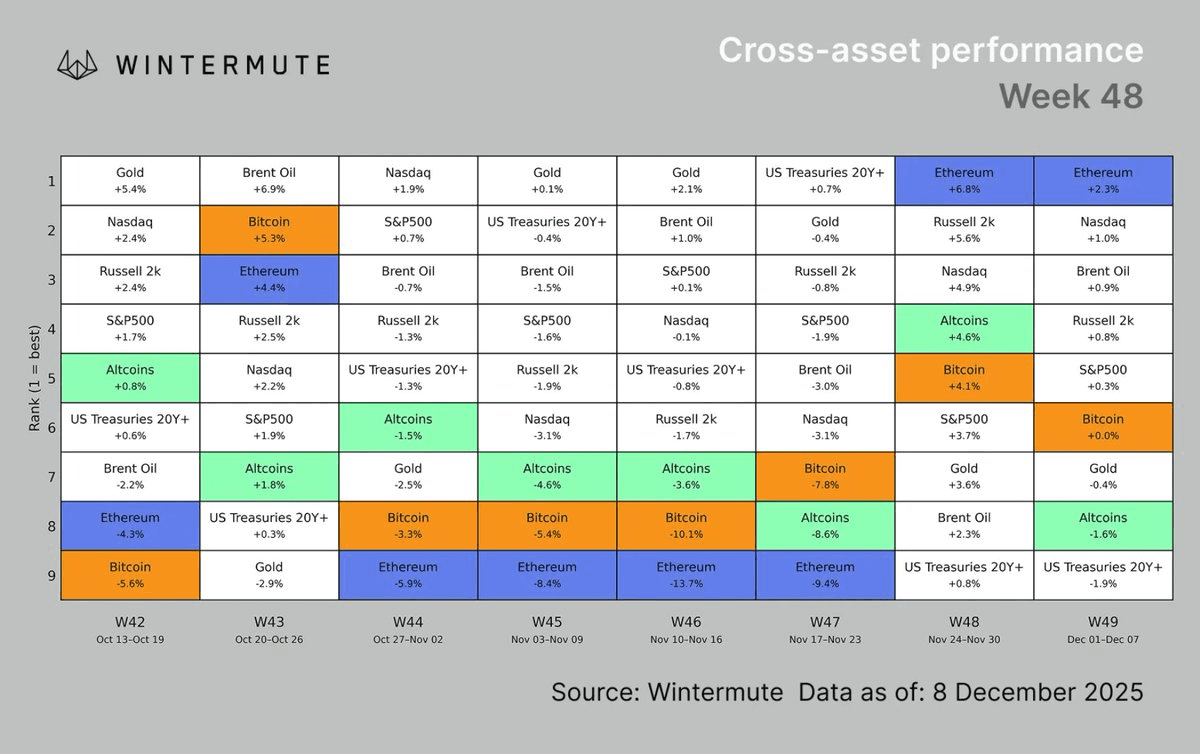
Task: Click the Brent Oil +6.9% cell
Action: (269, 181)
